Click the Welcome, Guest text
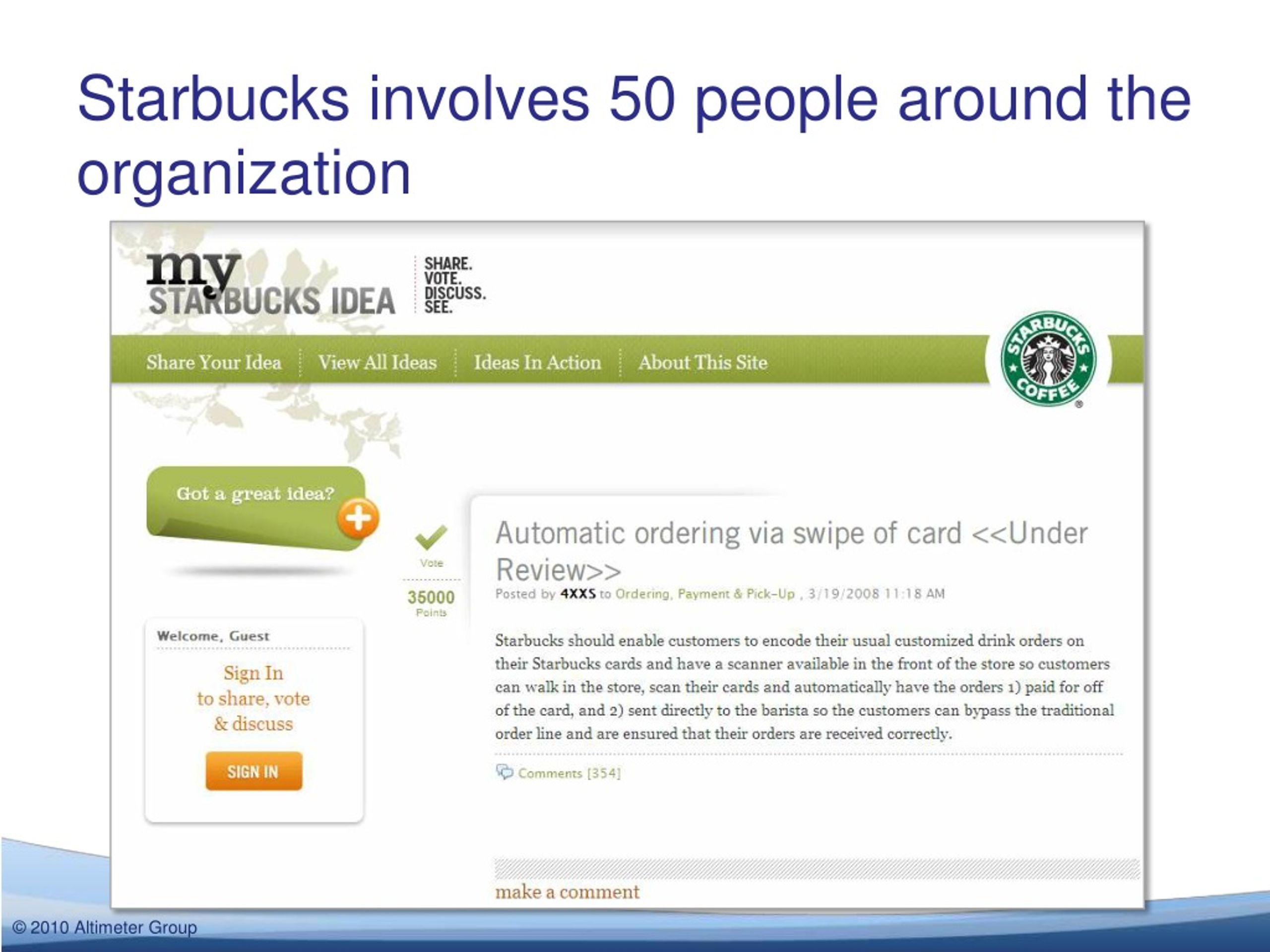Image resolution: width=1270 pixels, height=952 pixels. [213, 636]
